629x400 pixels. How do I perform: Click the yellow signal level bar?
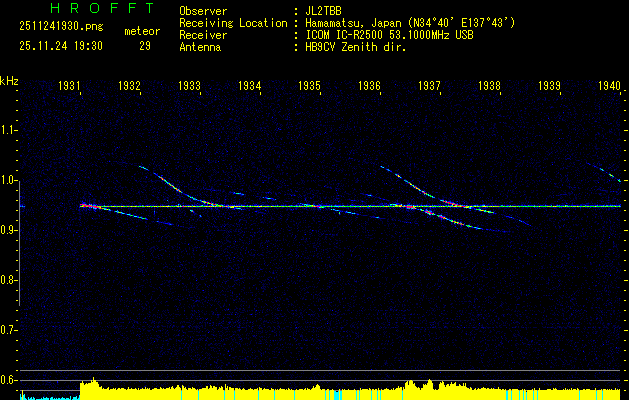[x=300, y=392]
